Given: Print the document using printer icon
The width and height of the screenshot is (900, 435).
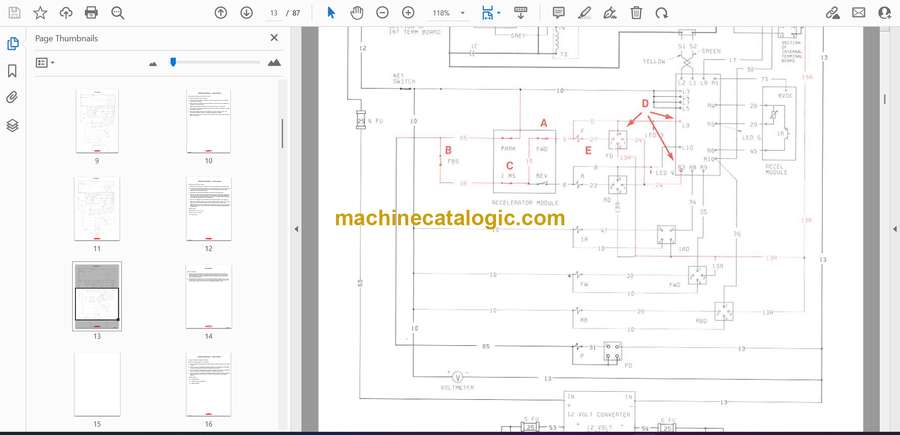Looking at the screenshot, I should 92,13.
